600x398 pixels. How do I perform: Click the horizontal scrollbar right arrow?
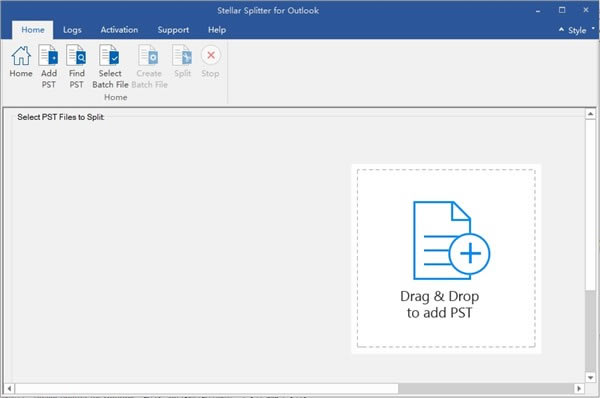tap(579, 388)
